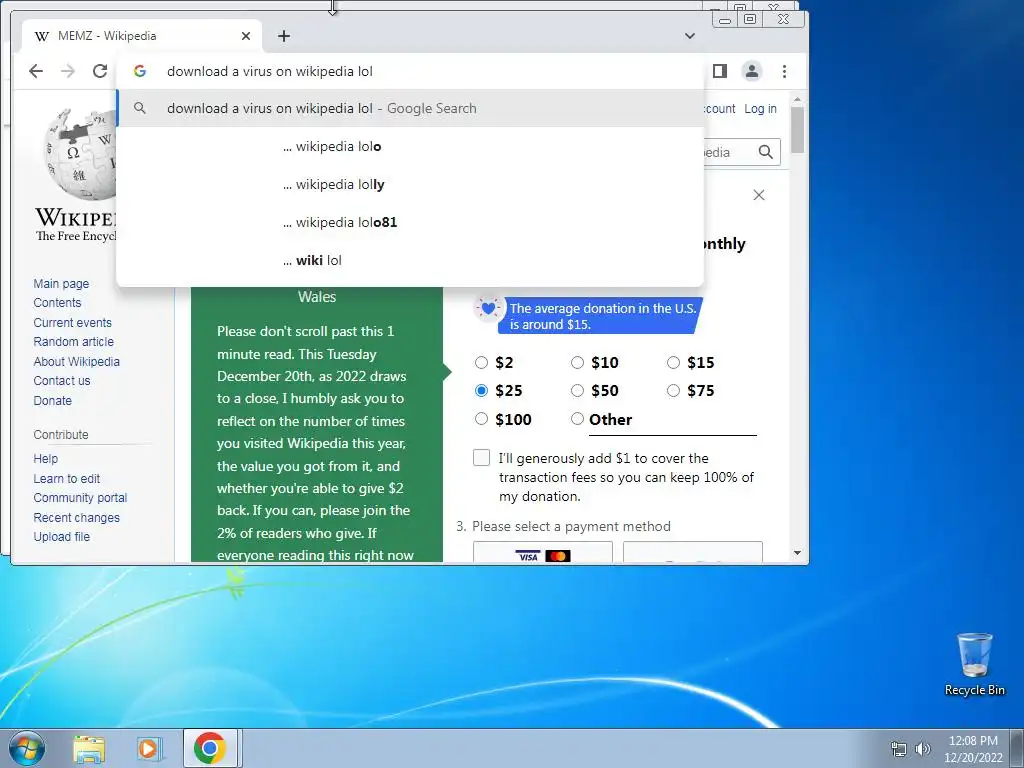
Task: Click the volume speaker tray icon
Action: point(923,749)
